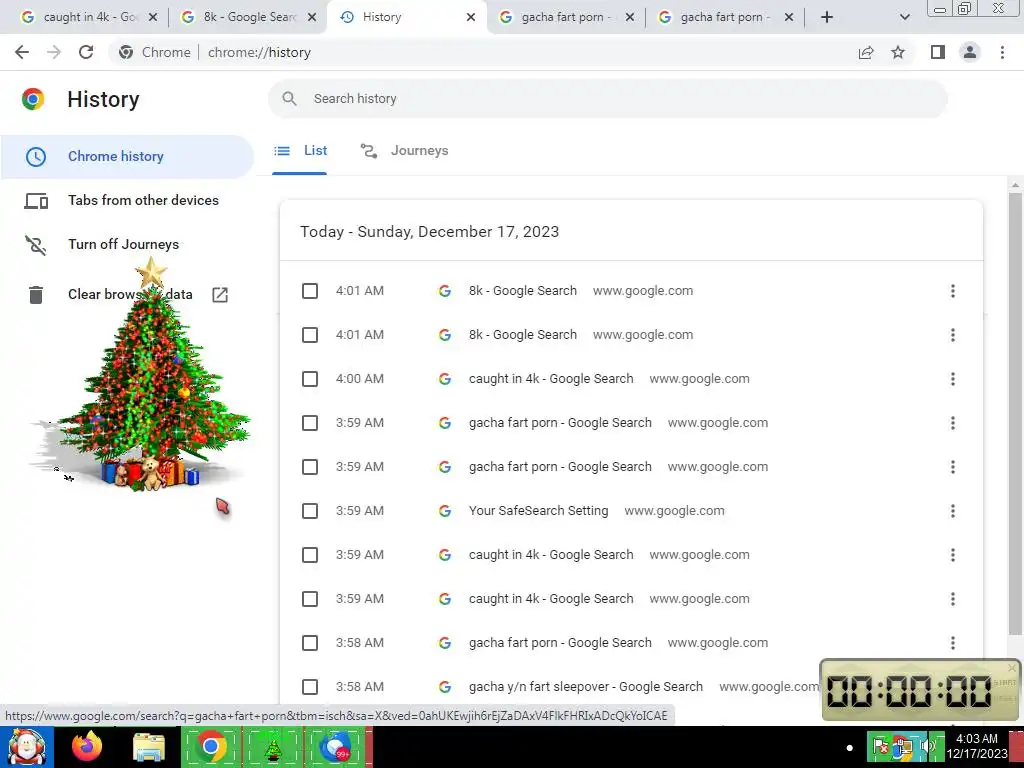Screen dimensions: 1024x768
Task: Reload the History page
Action: tap(86, 52)
